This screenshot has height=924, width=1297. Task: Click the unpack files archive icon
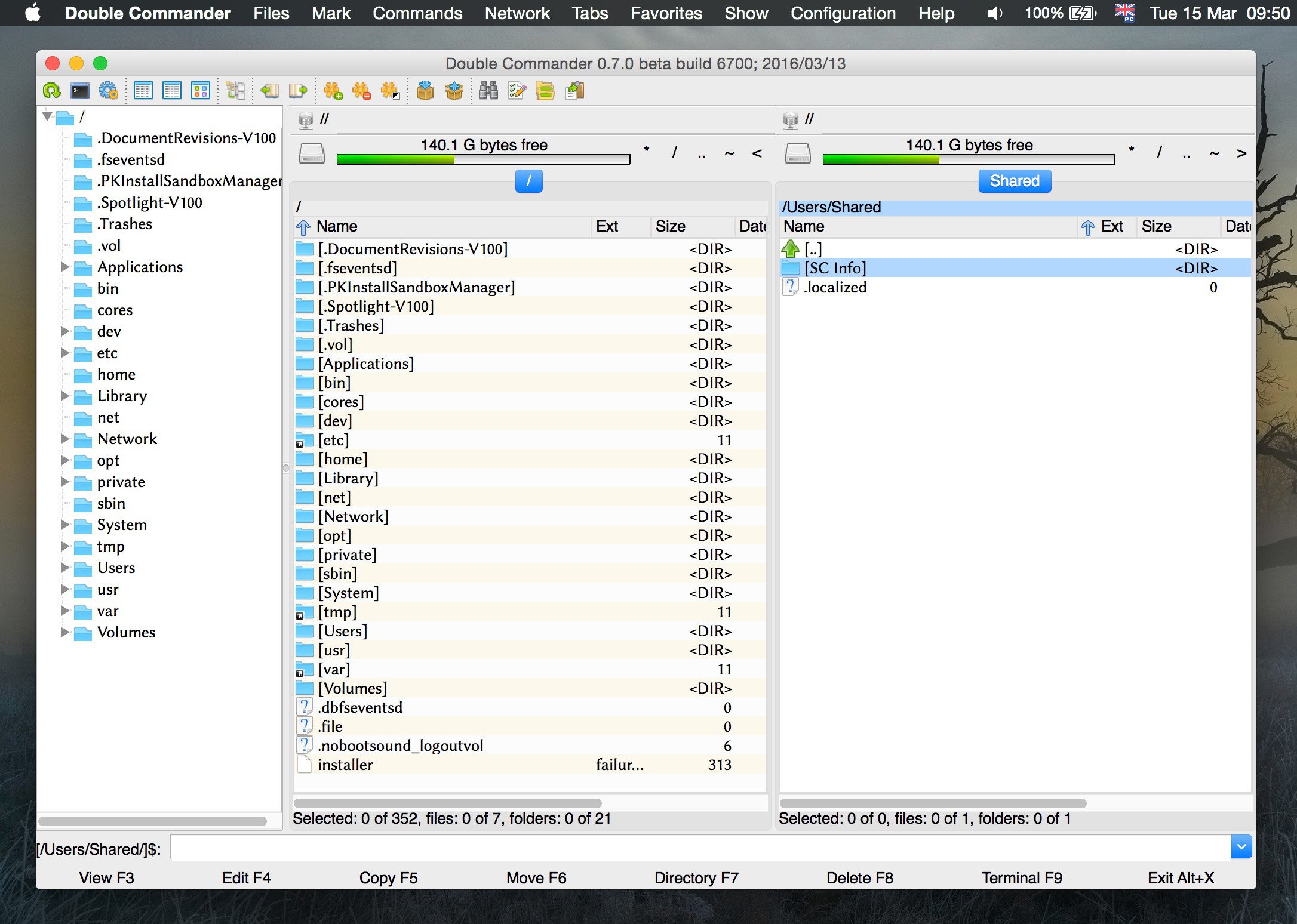click(x=455, y=91)
